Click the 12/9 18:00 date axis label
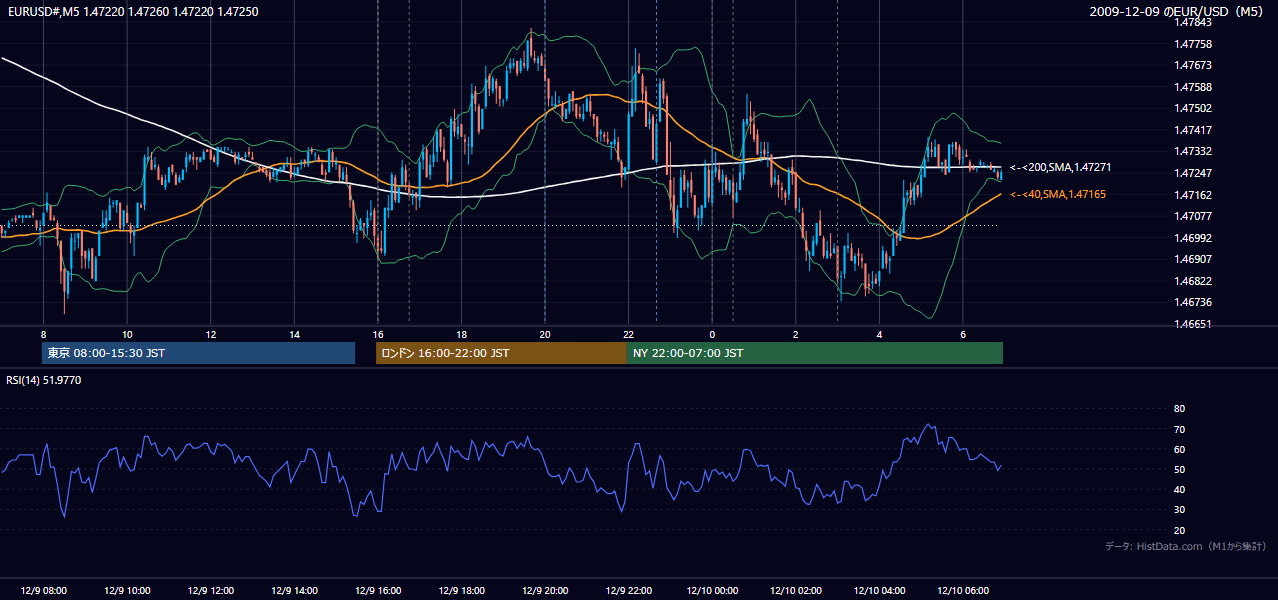The image size is (1278, 600). [x=461, y=591]
